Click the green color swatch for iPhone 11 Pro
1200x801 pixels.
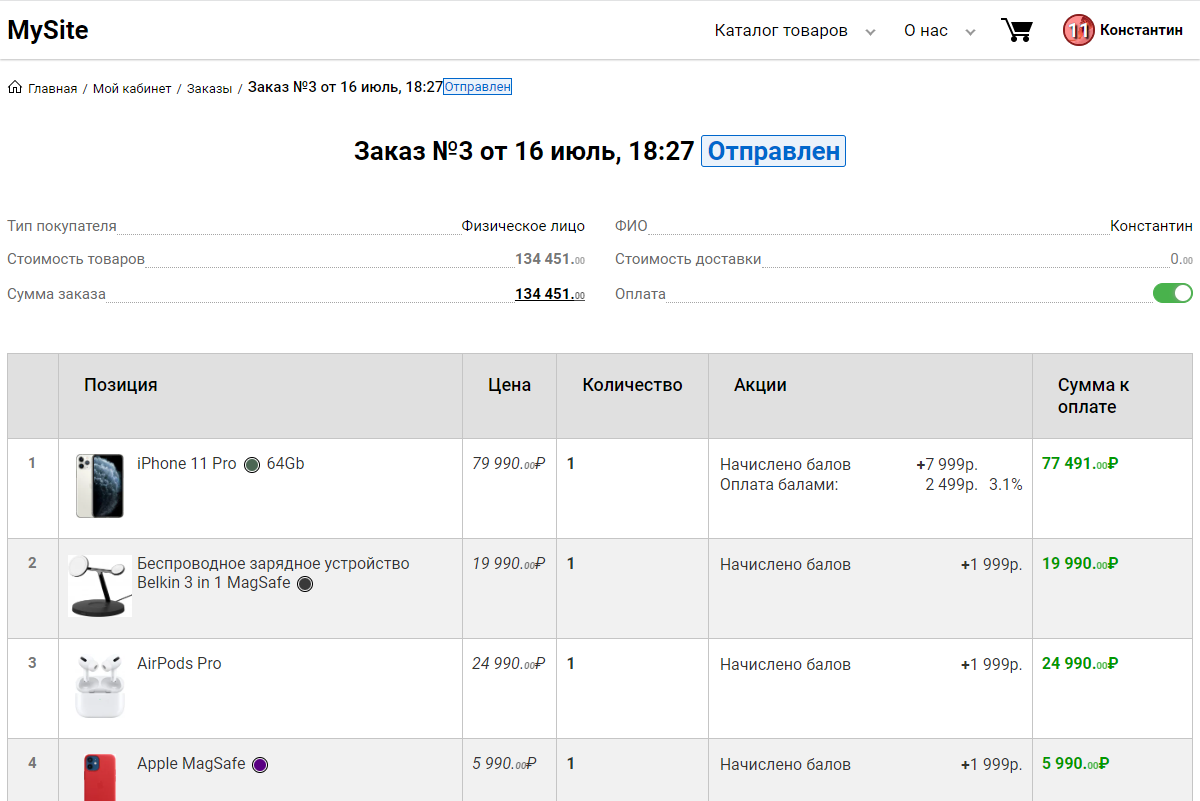(252, 464)
